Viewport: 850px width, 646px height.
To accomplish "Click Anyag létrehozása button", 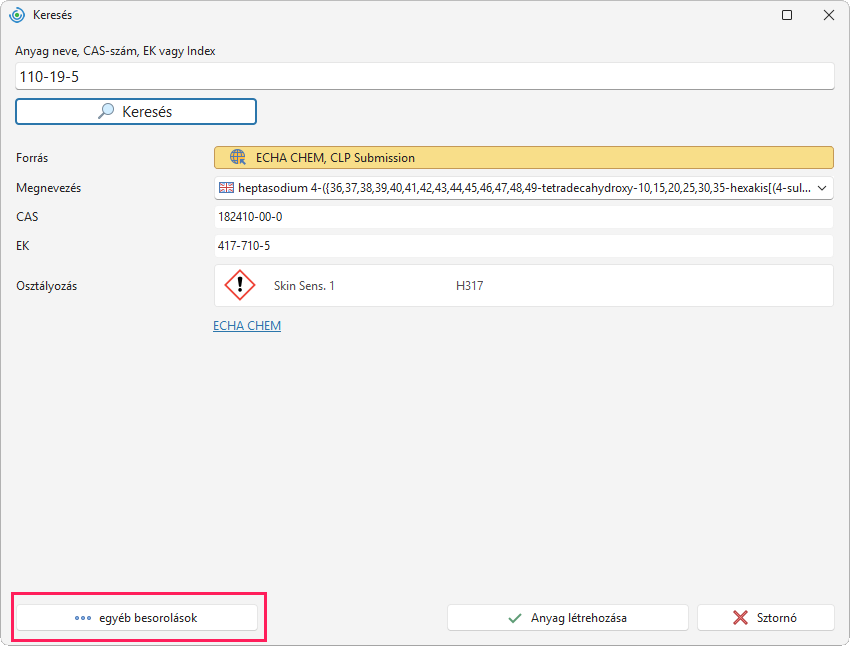I will click(x=568, y=618).
